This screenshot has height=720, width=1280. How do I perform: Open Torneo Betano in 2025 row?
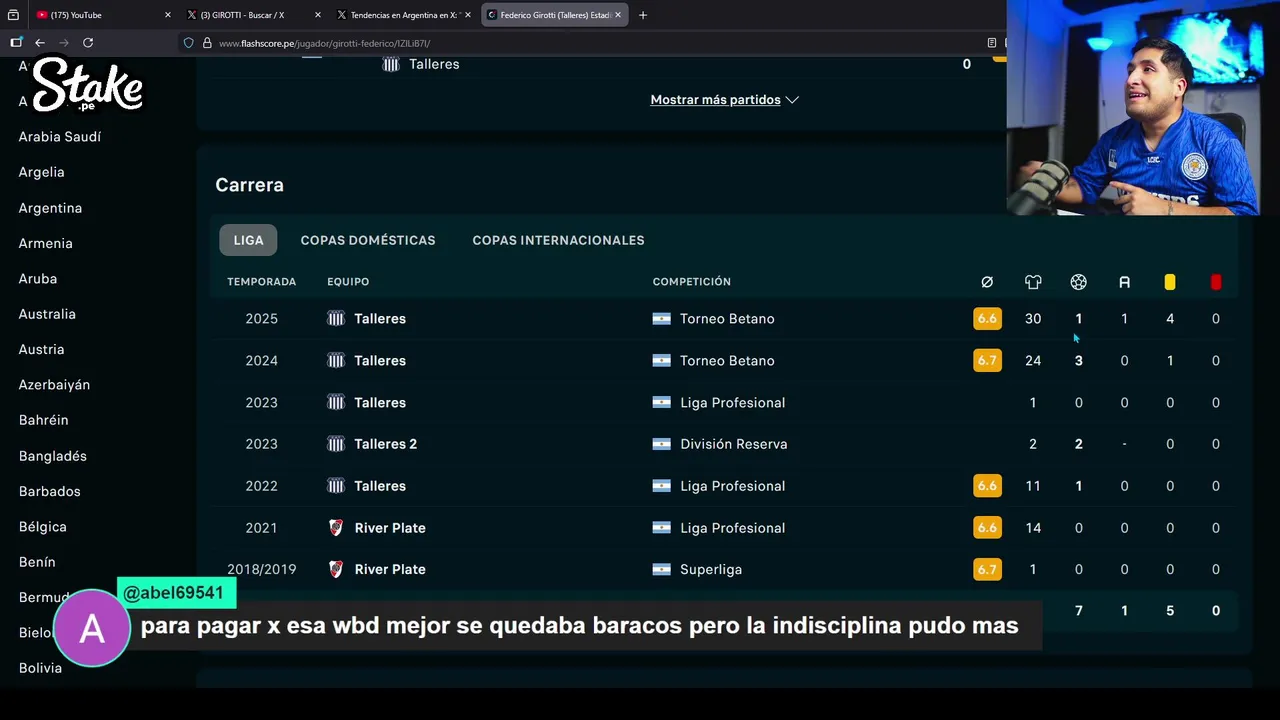(x=727, y=319)
